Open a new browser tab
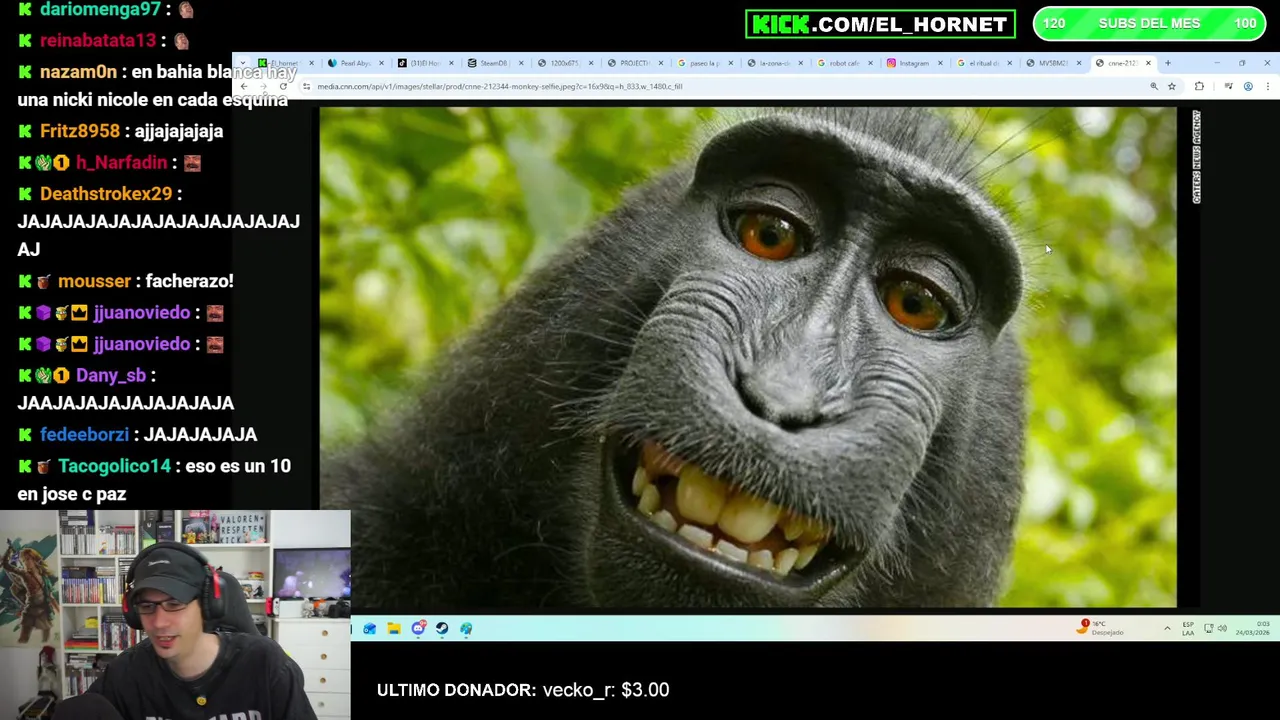The image size is (1280, 720). 1168,63
